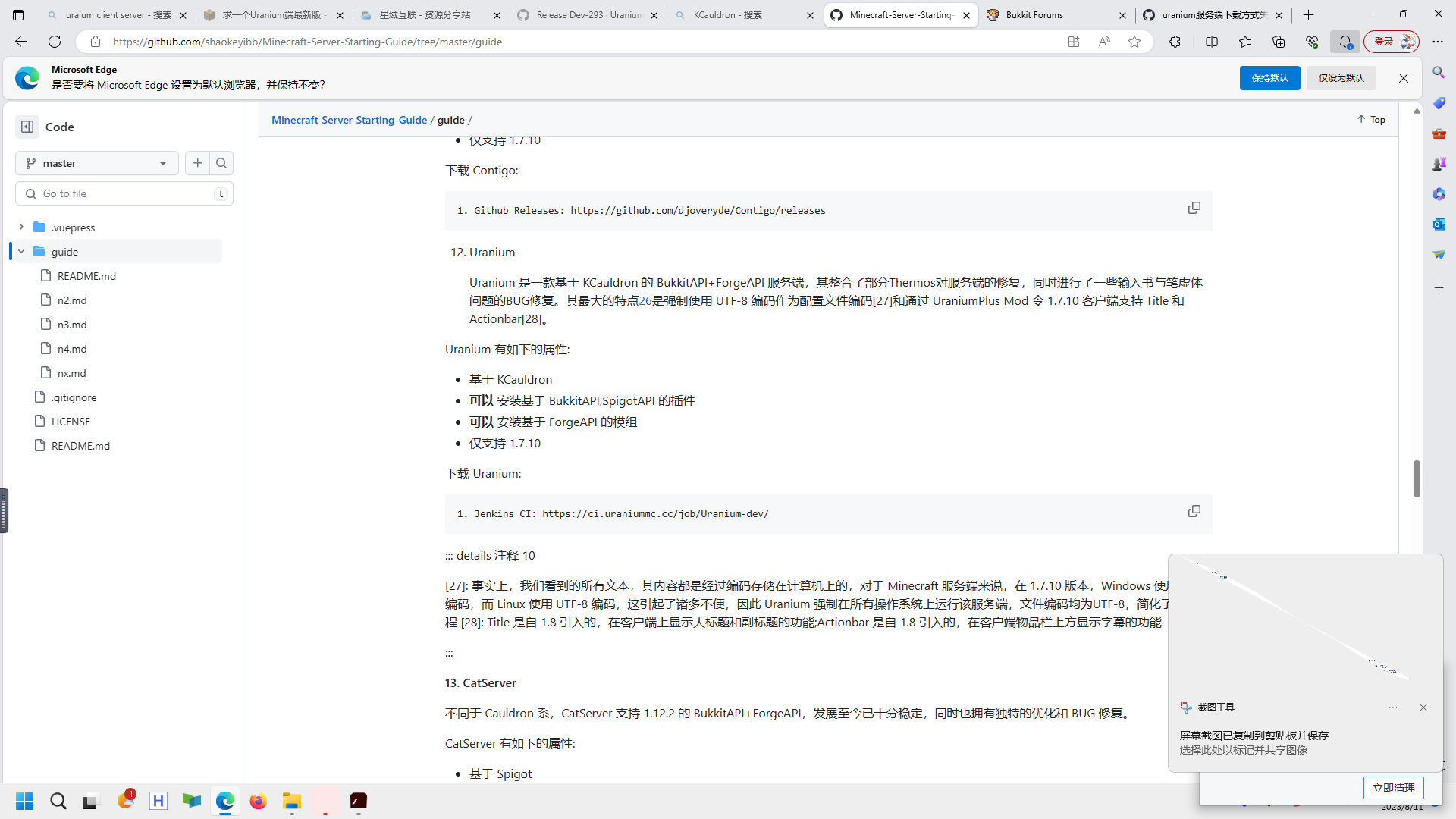Open the Search sidebar in Edge
The height and width of the screenshot is (819, 1456).
pyautogui.click(x=1439, y=73)
